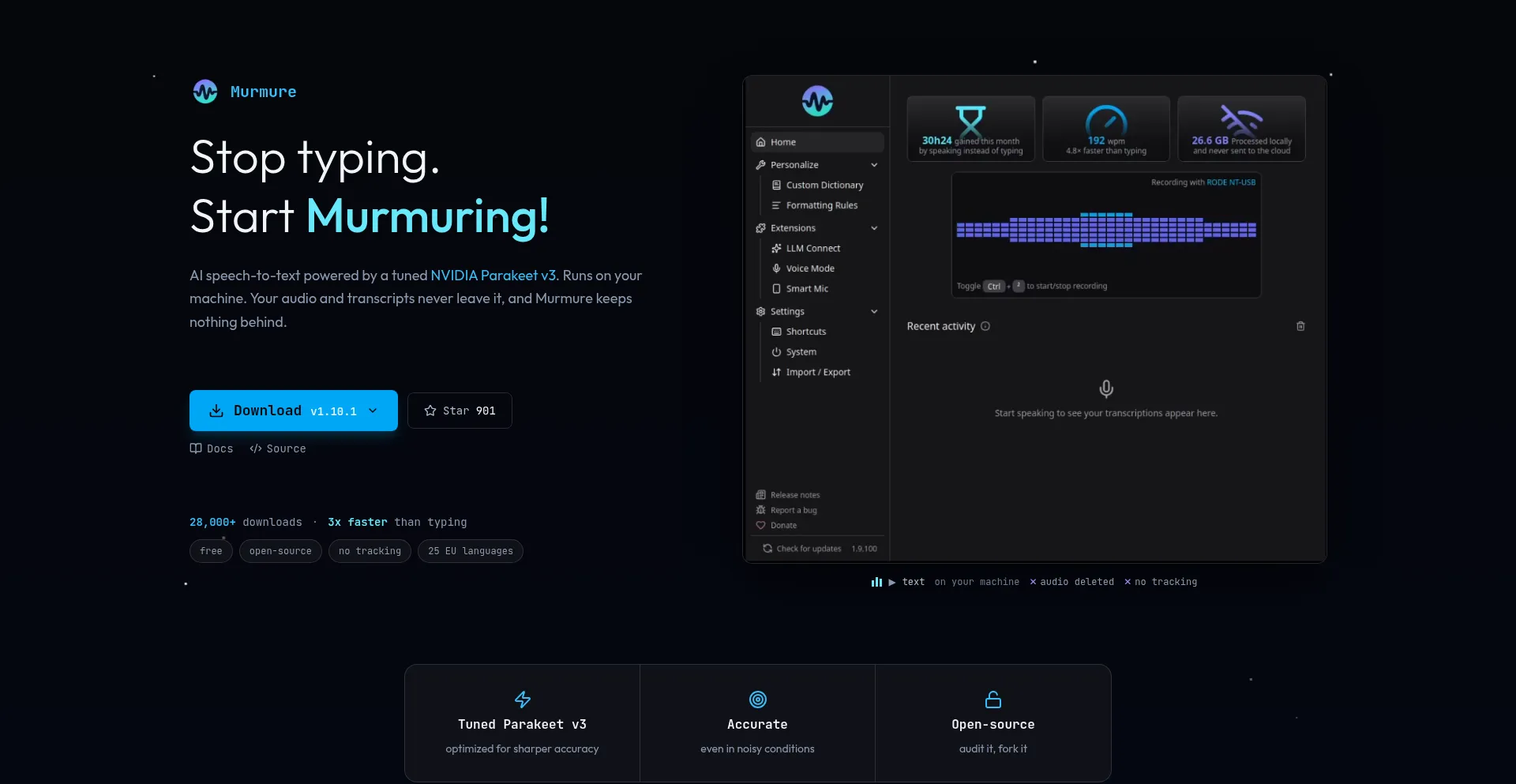Viewport: 1516px width, 784px height.
Task: Open the version dropdown chevron on Download button
Action: tap(373, 411)
